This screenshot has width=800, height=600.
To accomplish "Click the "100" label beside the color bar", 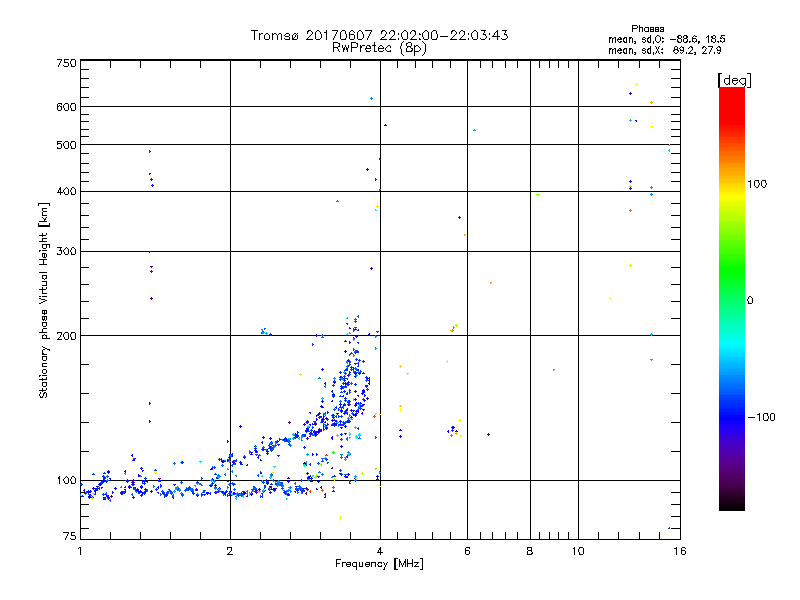I will [757, 184].
